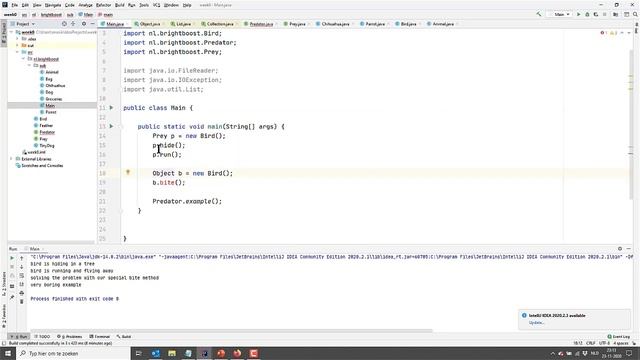Image resolution: width=640 pixels, height=360 pixels.
Task: Open the VCS menu
Action: (156, 5)
